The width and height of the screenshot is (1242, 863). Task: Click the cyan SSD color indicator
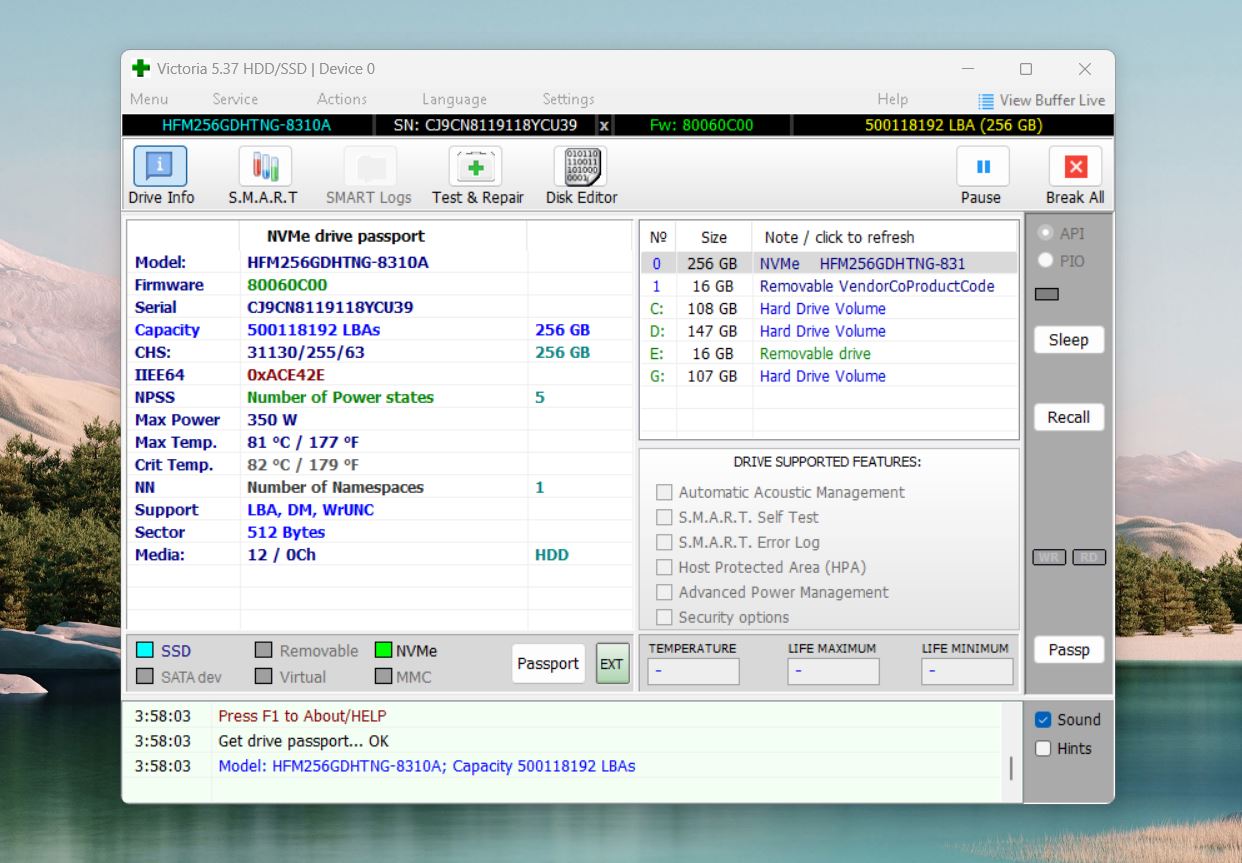click(145, 651)
